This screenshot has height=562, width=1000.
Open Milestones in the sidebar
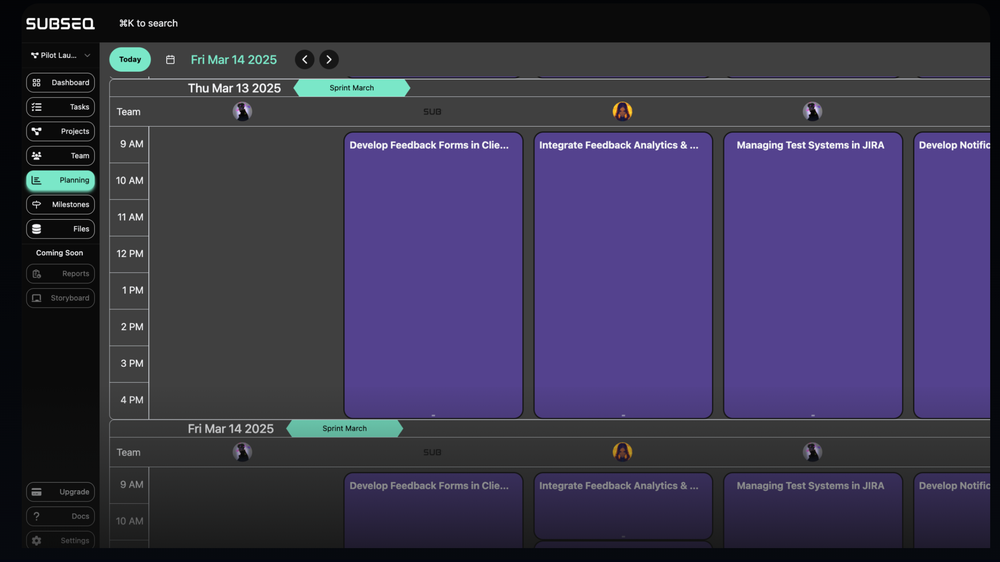coord(60,204)
